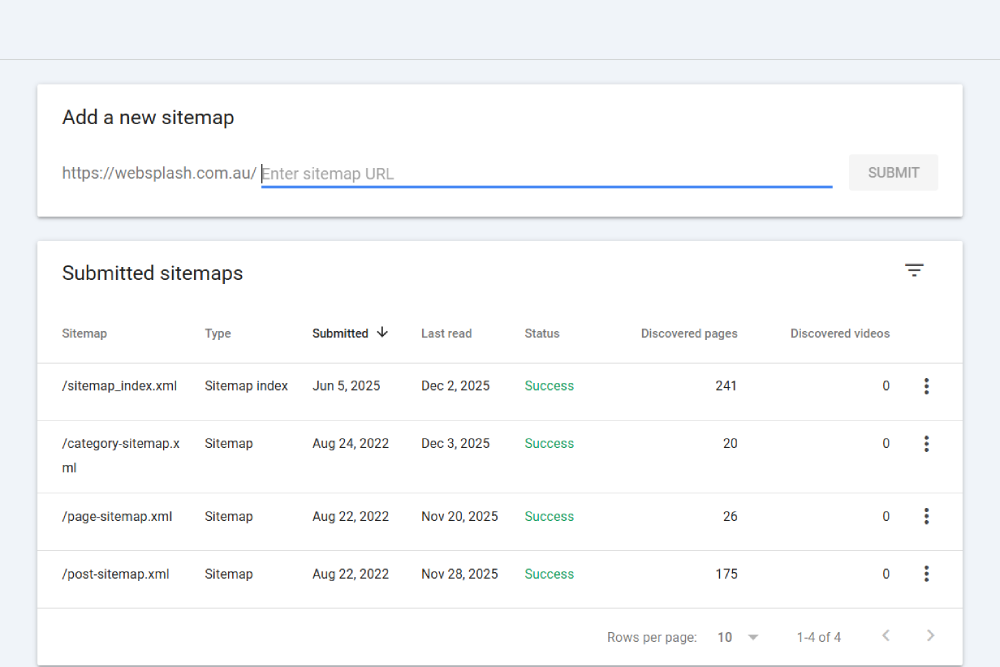Sort by Discovered pages column header
This screenshot has height=667, width=1000.
(689, 334)
